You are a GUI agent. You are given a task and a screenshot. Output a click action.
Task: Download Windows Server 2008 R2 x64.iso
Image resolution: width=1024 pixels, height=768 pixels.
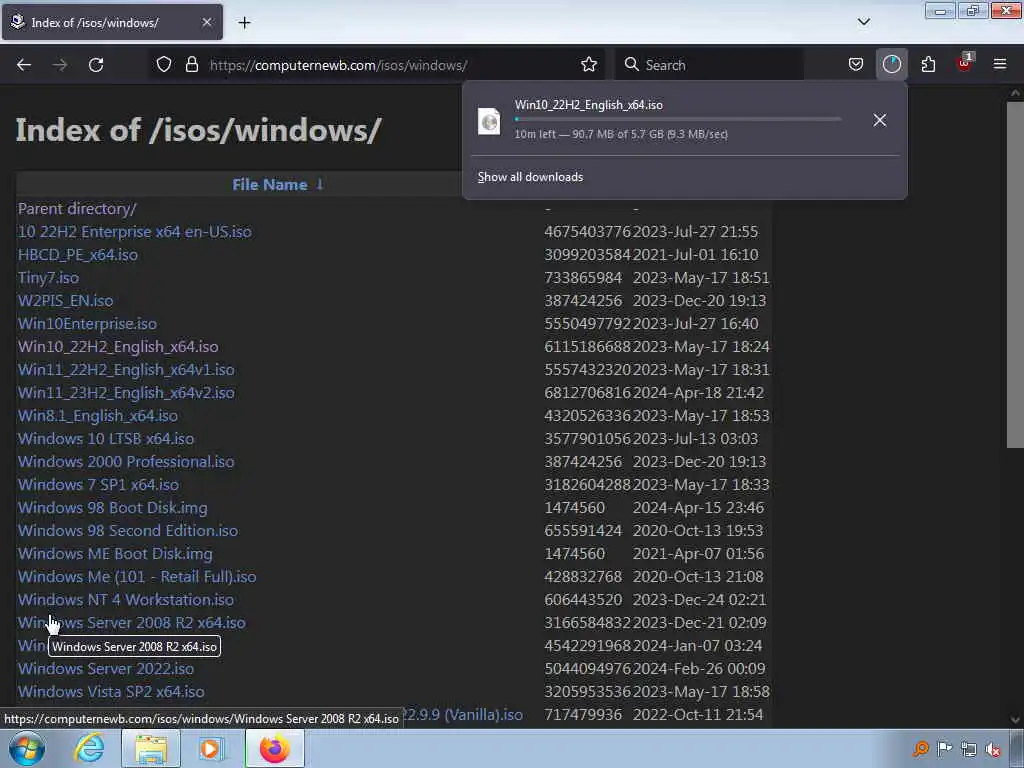(132, 622)
